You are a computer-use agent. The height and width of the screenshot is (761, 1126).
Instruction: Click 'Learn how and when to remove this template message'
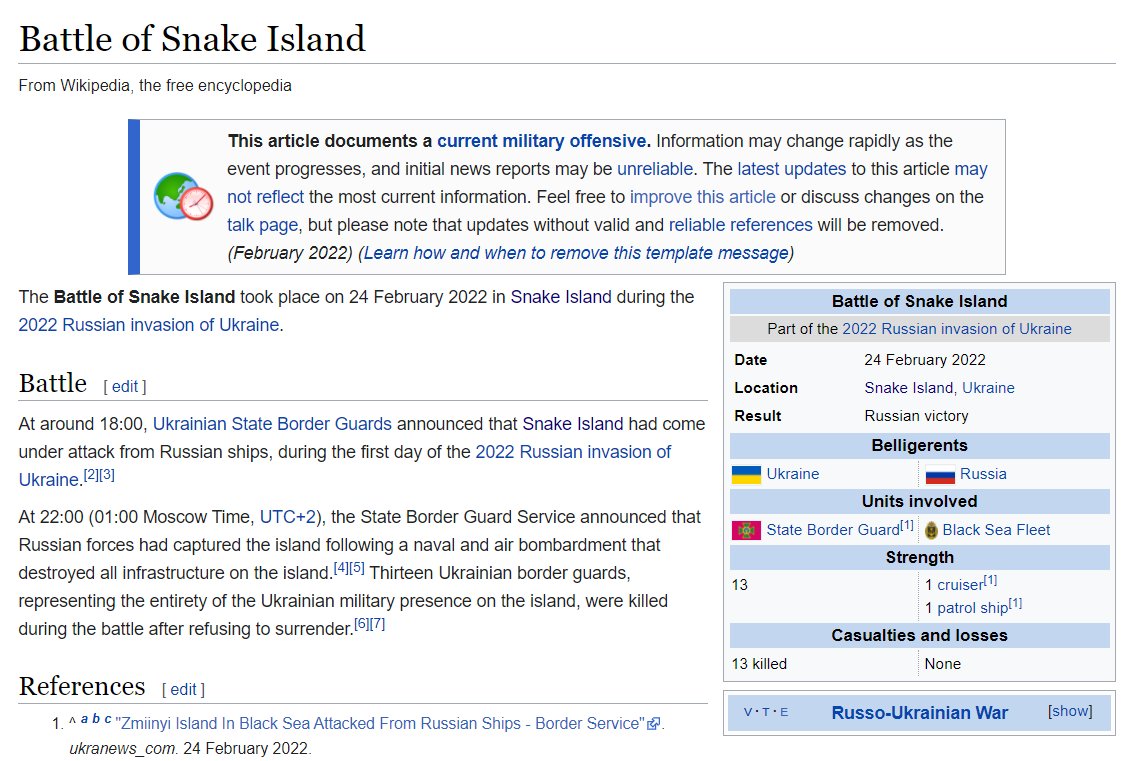pyautogui.click(x=576, y=253)
